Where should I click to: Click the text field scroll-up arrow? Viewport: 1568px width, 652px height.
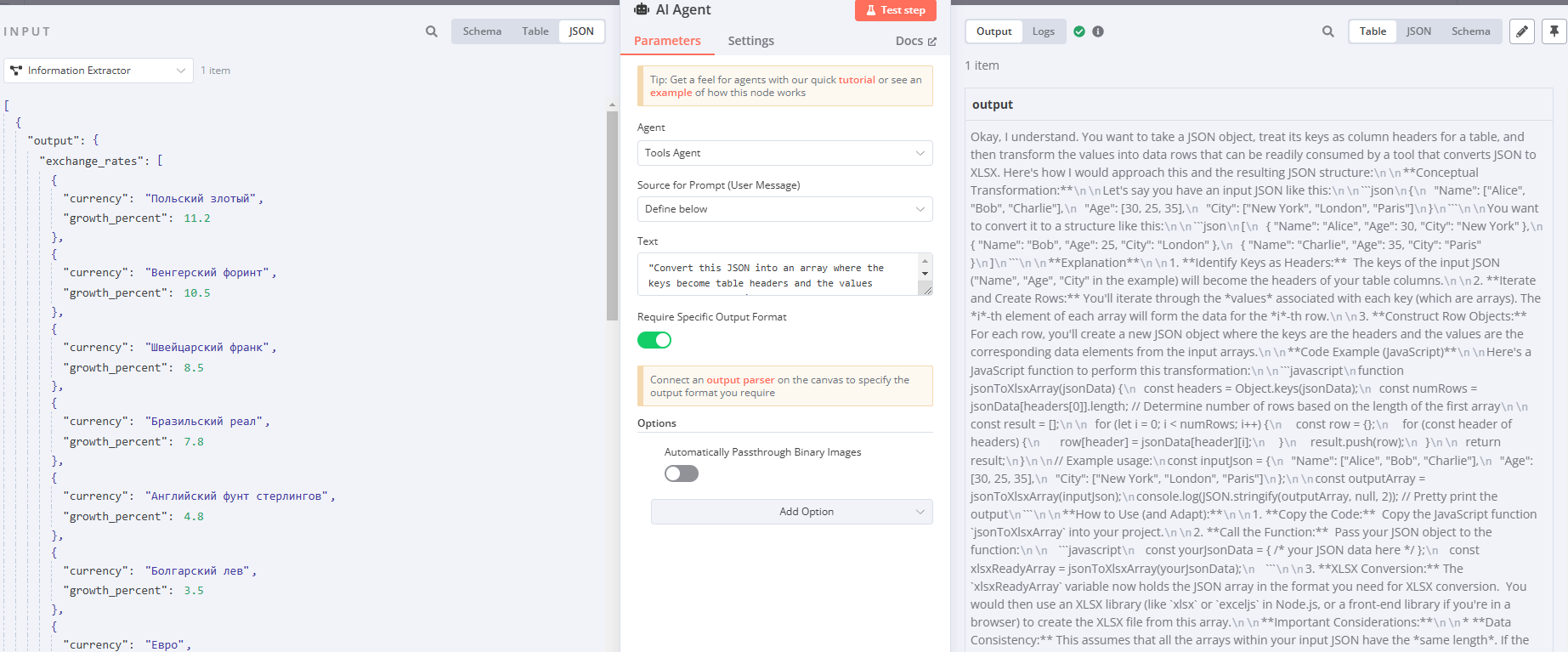tap(926, 261)
